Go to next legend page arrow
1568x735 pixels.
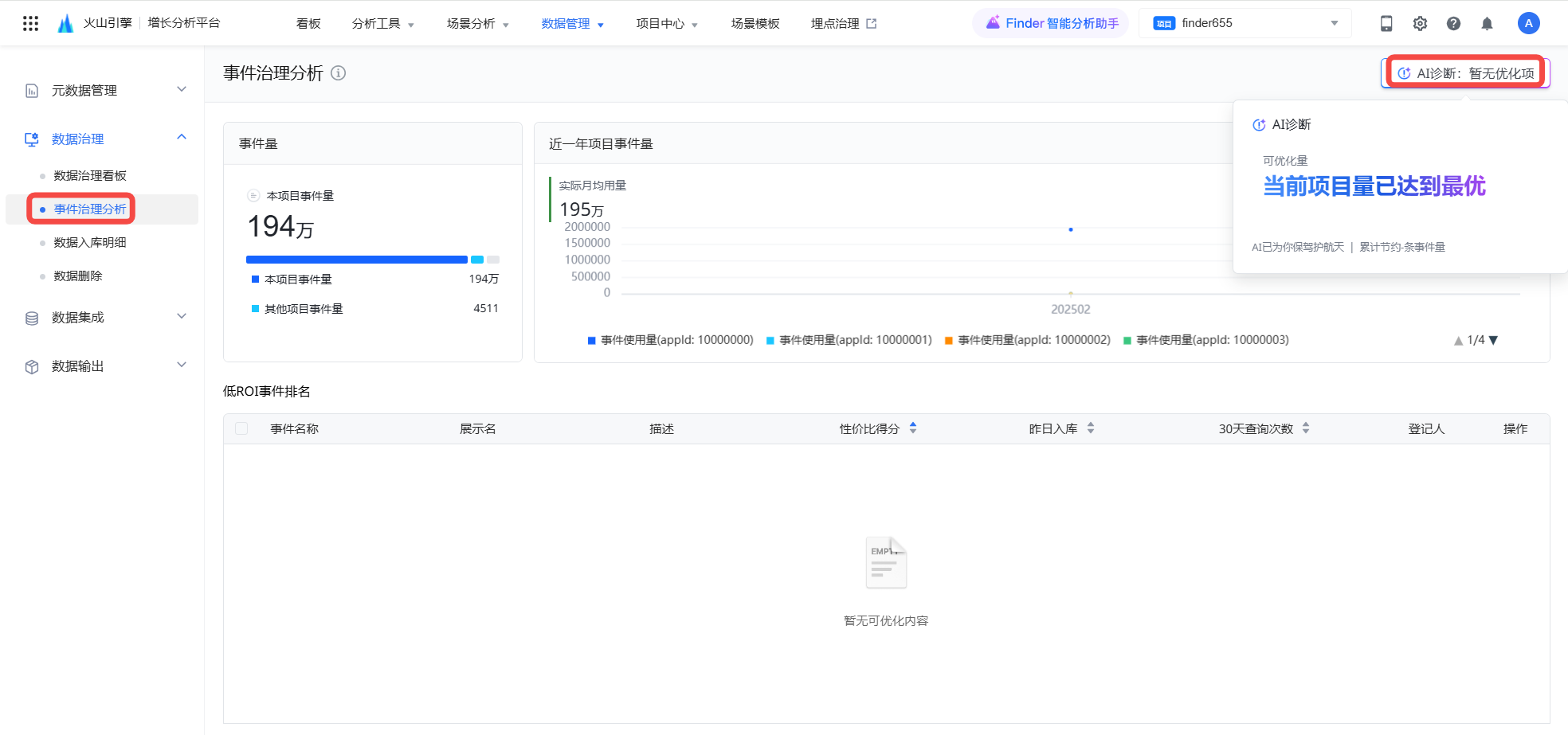click(x=1493, y=340)
